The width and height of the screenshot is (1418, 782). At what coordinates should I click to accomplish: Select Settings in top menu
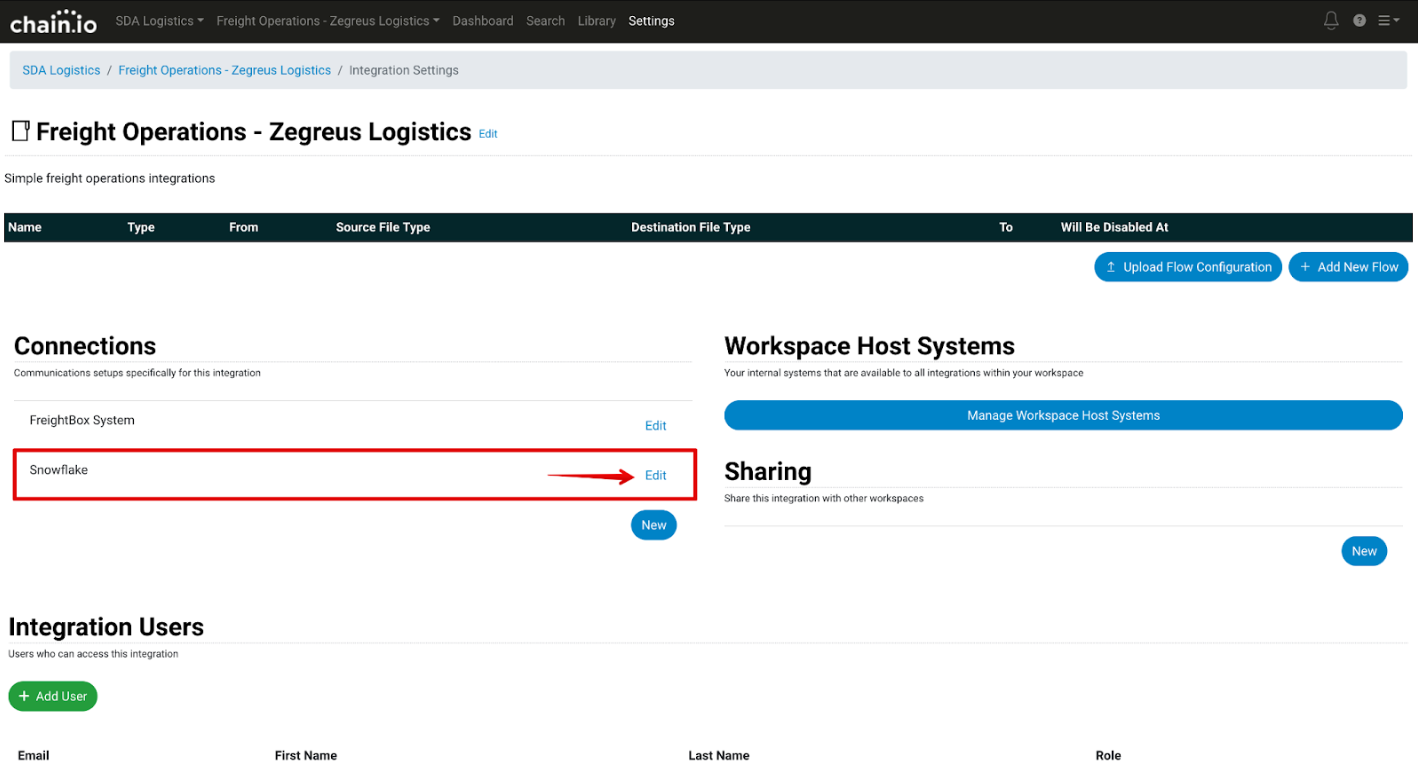652,21
